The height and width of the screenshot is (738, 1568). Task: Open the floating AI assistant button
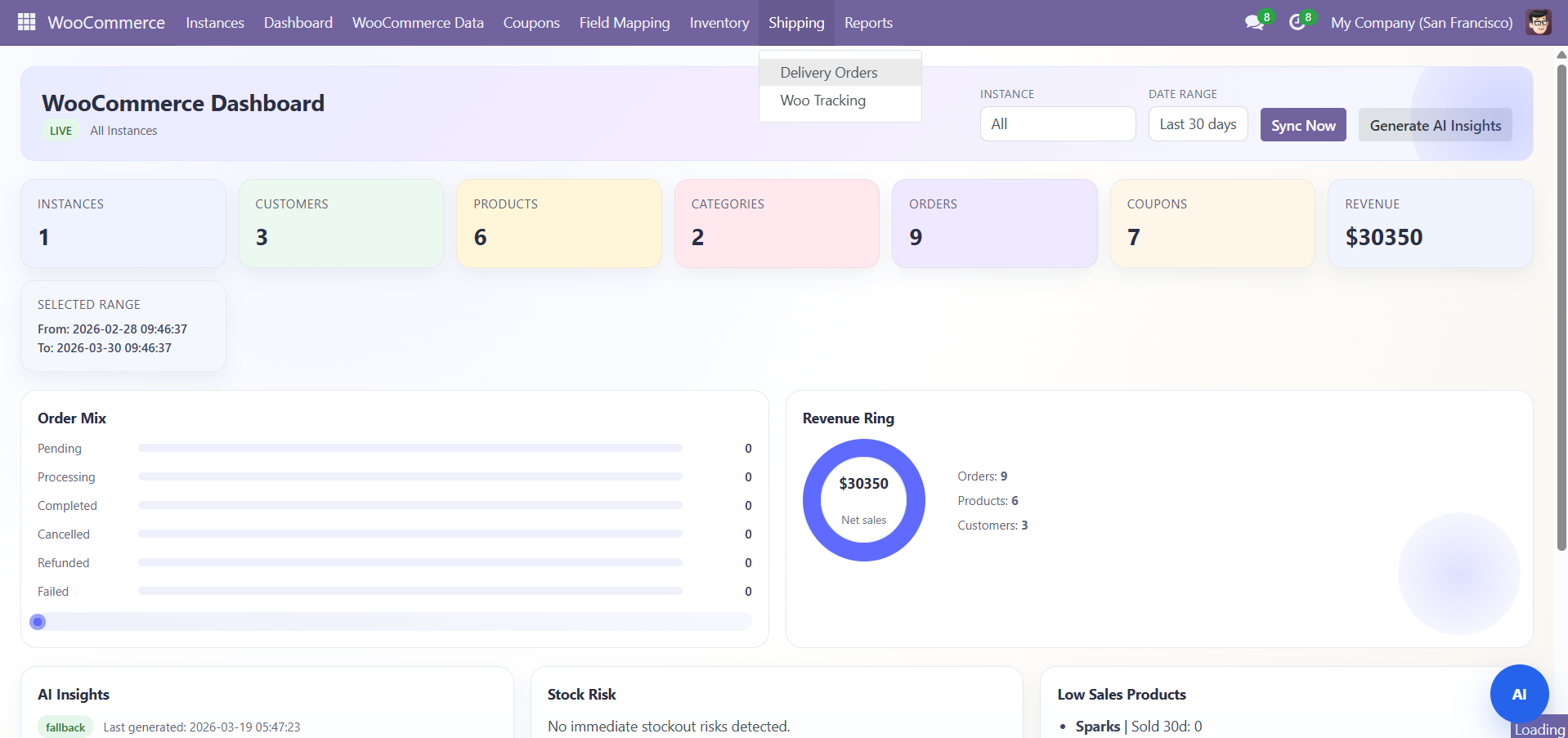tap(1518, 694)
